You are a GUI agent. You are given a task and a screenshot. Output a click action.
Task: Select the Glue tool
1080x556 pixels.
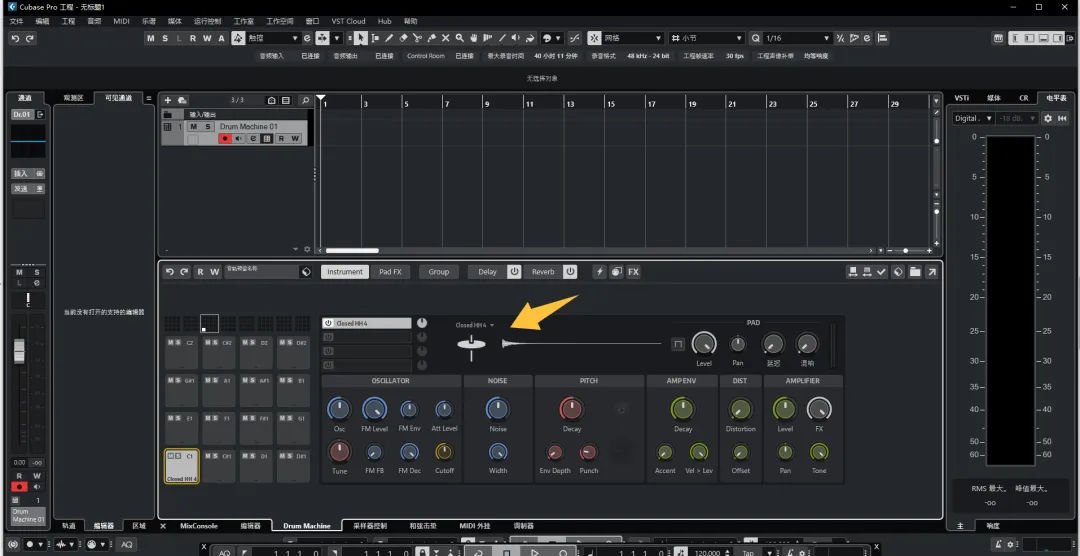coord(431,39)
